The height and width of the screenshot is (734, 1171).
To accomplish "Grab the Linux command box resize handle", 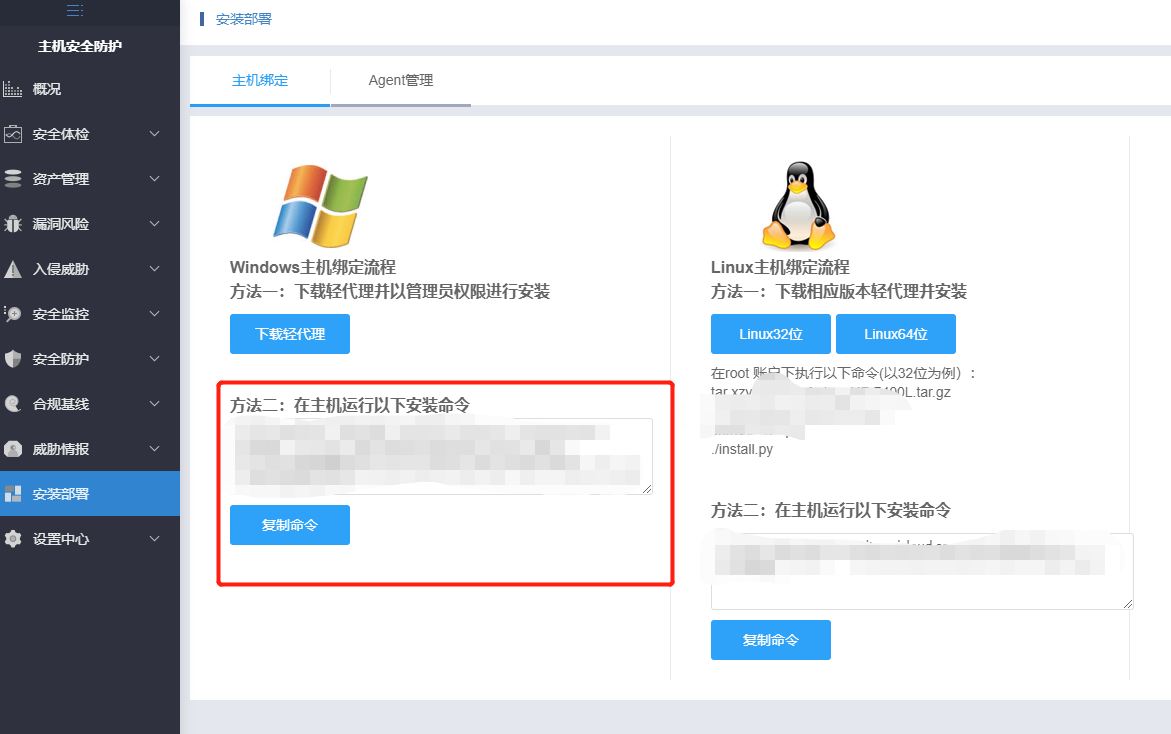I will point(1128,603).
